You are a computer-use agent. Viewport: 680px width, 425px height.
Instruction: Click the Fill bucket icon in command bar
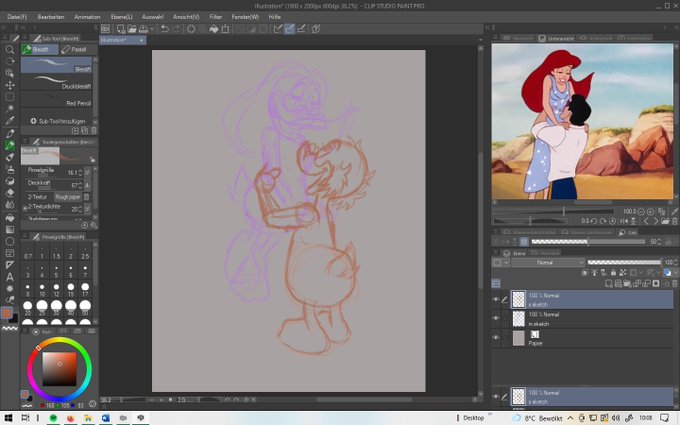tap(214, 29)
